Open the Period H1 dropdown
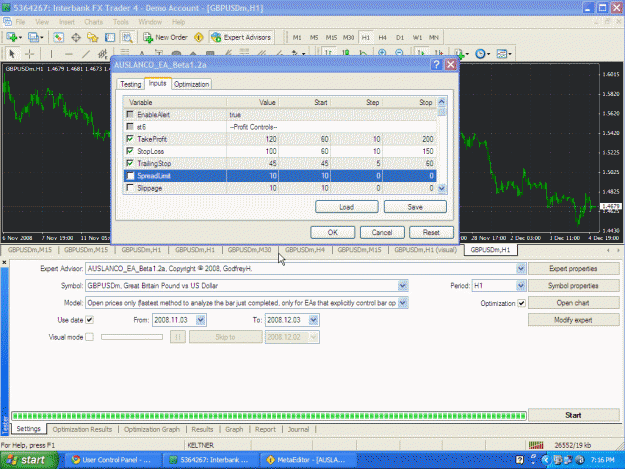Image resolution: width=625 pixels, height=469 pixels. tap(521, 286)
